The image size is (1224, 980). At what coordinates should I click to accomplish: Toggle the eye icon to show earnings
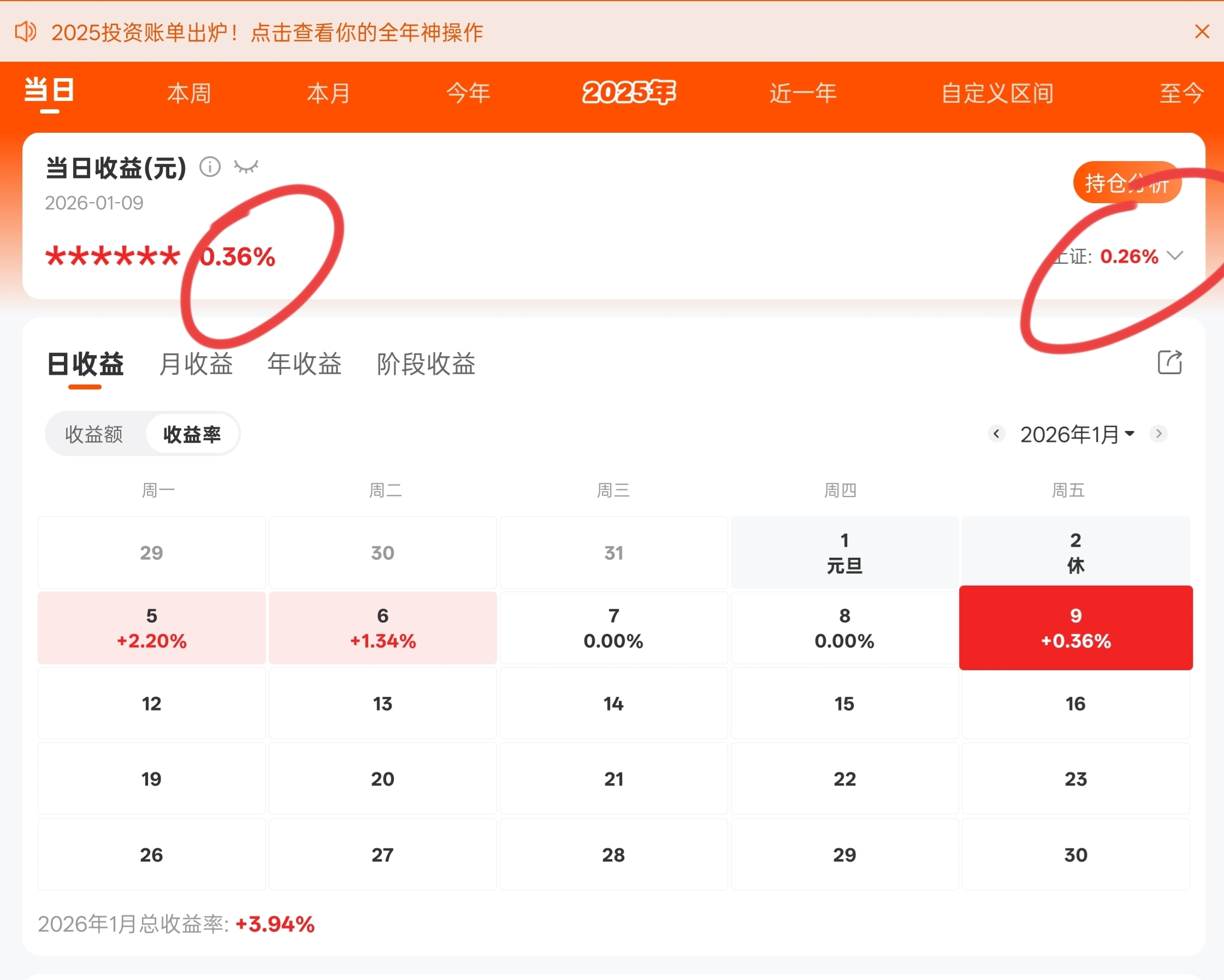tap(246, 167)
